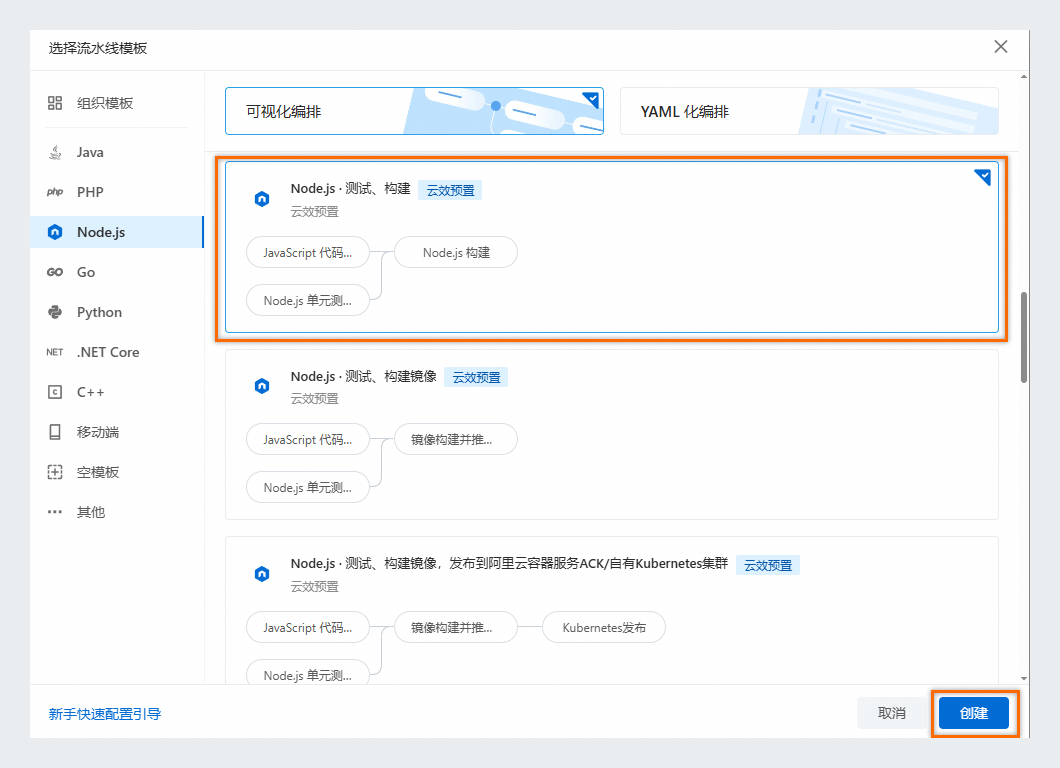Click JavaScript 代码 stage in first template
Screen dimensions: 1060x768
click(308, 252)
